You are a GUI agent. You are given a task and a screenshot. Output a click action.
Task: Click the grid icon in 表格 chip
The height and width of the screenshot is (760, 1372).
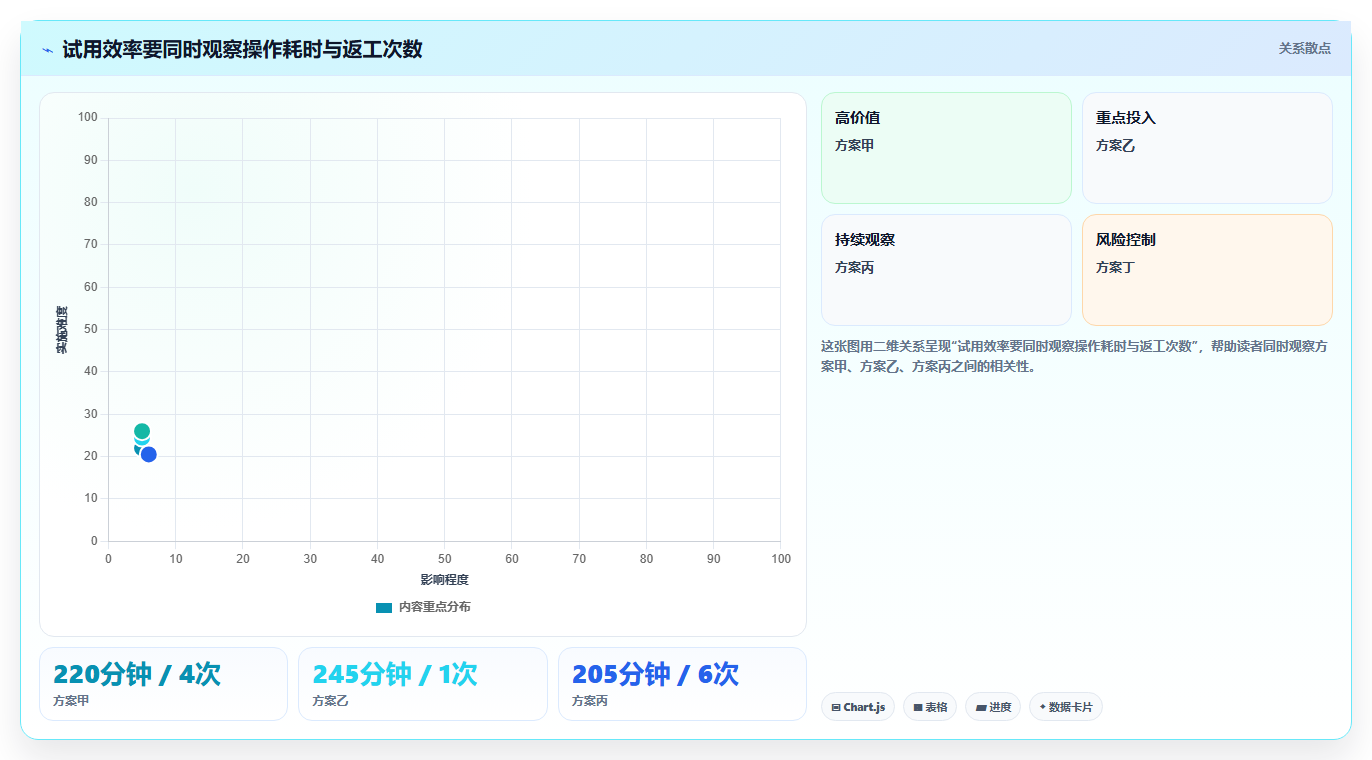click(x=918, y=707)
